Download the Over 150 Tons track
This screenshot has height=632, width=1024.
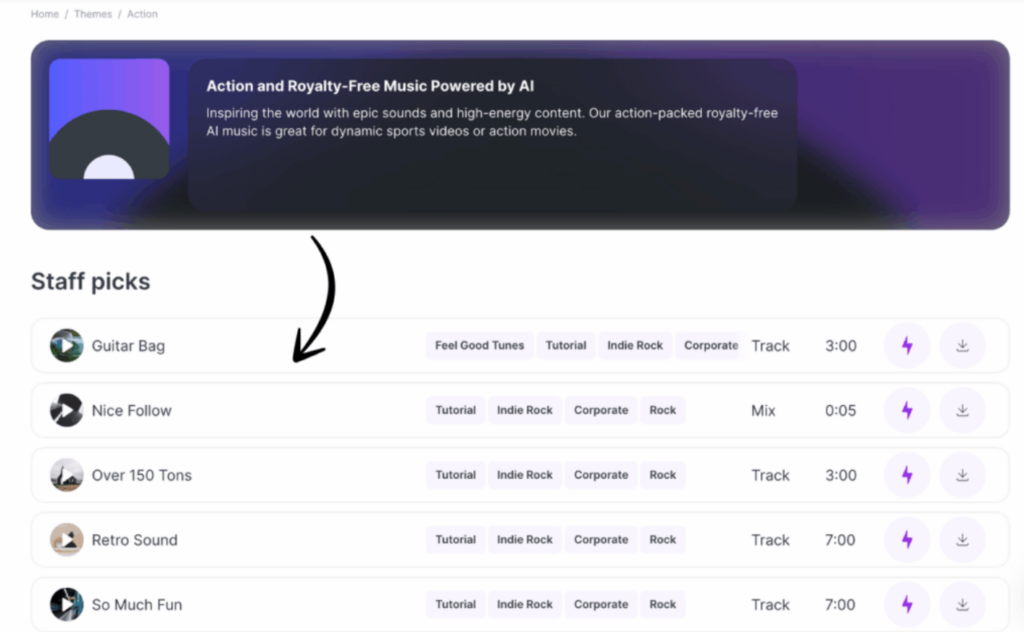(x=962, y=475)
